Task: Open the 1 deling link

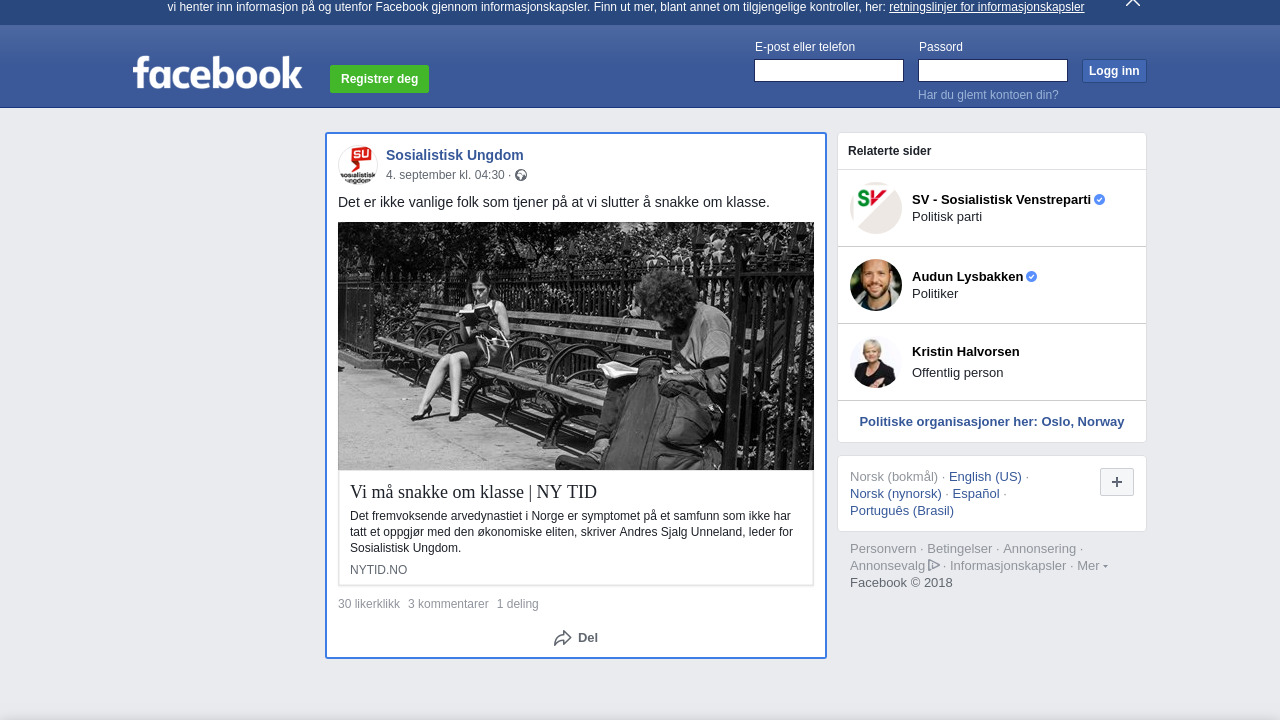Action: (518, 604)
